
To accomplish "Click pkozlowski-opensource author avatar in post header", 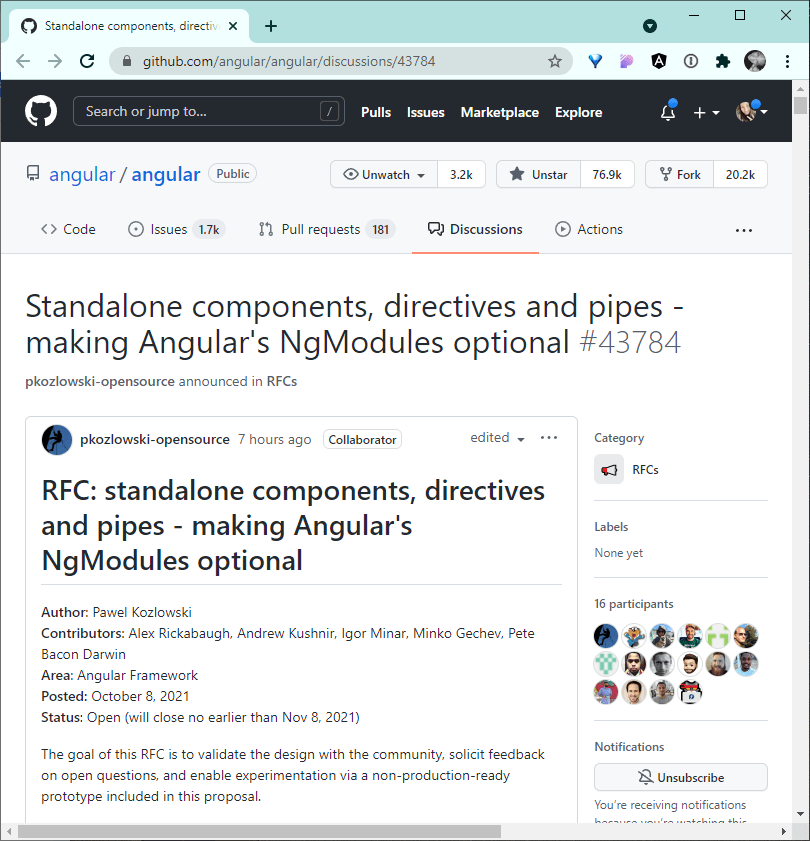I will pos(57,440).
